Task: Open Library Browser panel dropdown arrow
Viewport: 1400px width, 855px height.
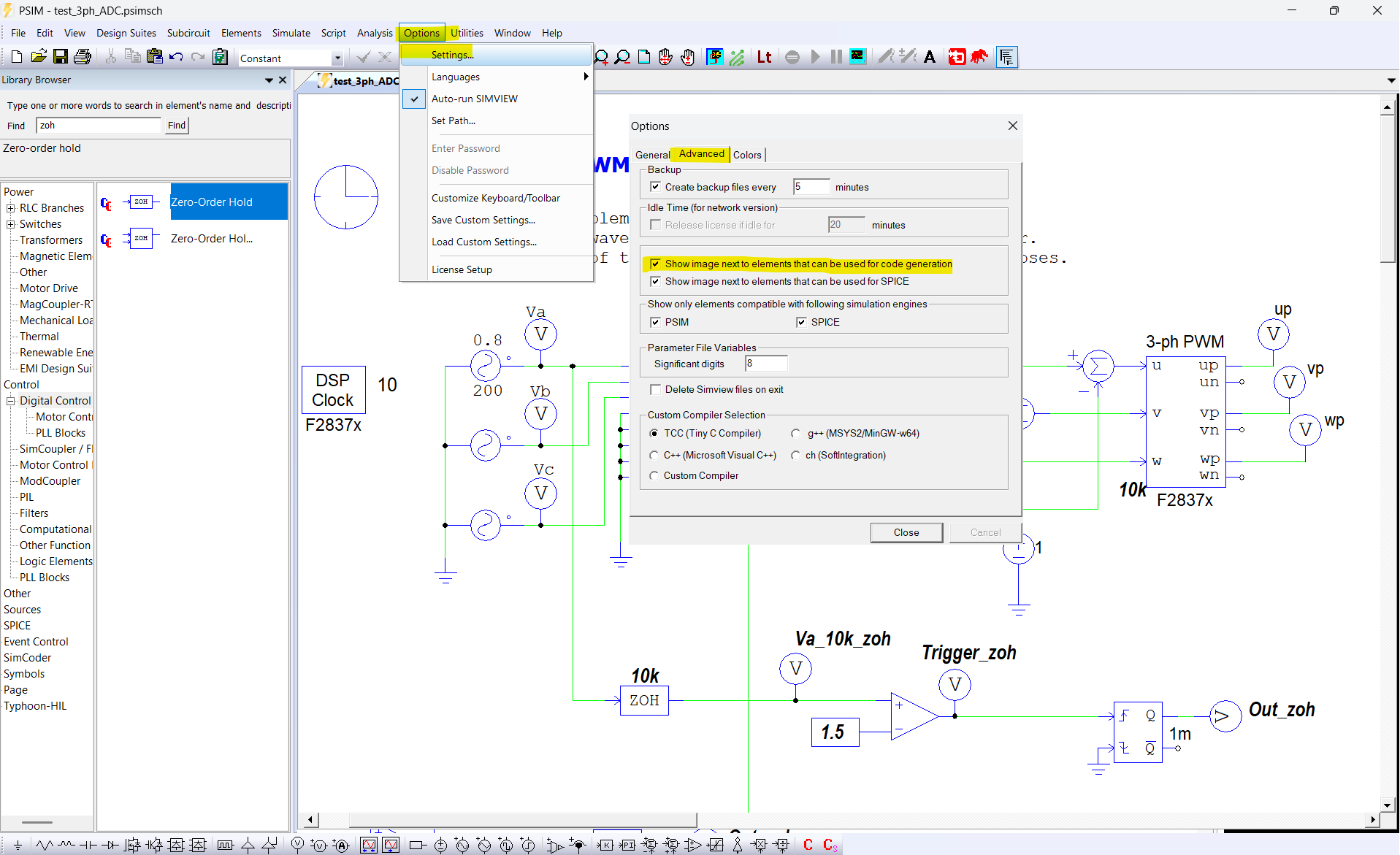Action: coord(269,80)
